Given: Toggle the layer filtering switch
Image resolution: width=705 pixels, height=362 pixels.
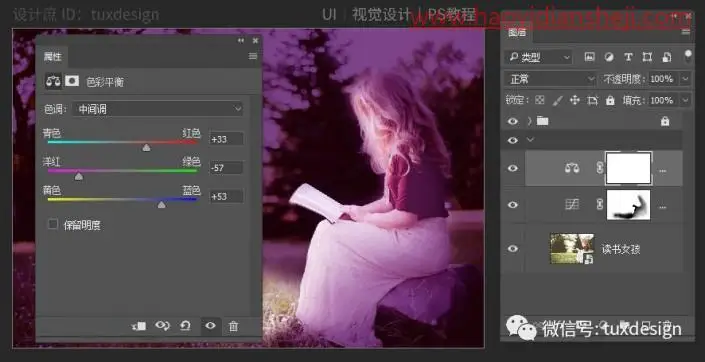Looking at the screenshot, I should tap(688, 56).
